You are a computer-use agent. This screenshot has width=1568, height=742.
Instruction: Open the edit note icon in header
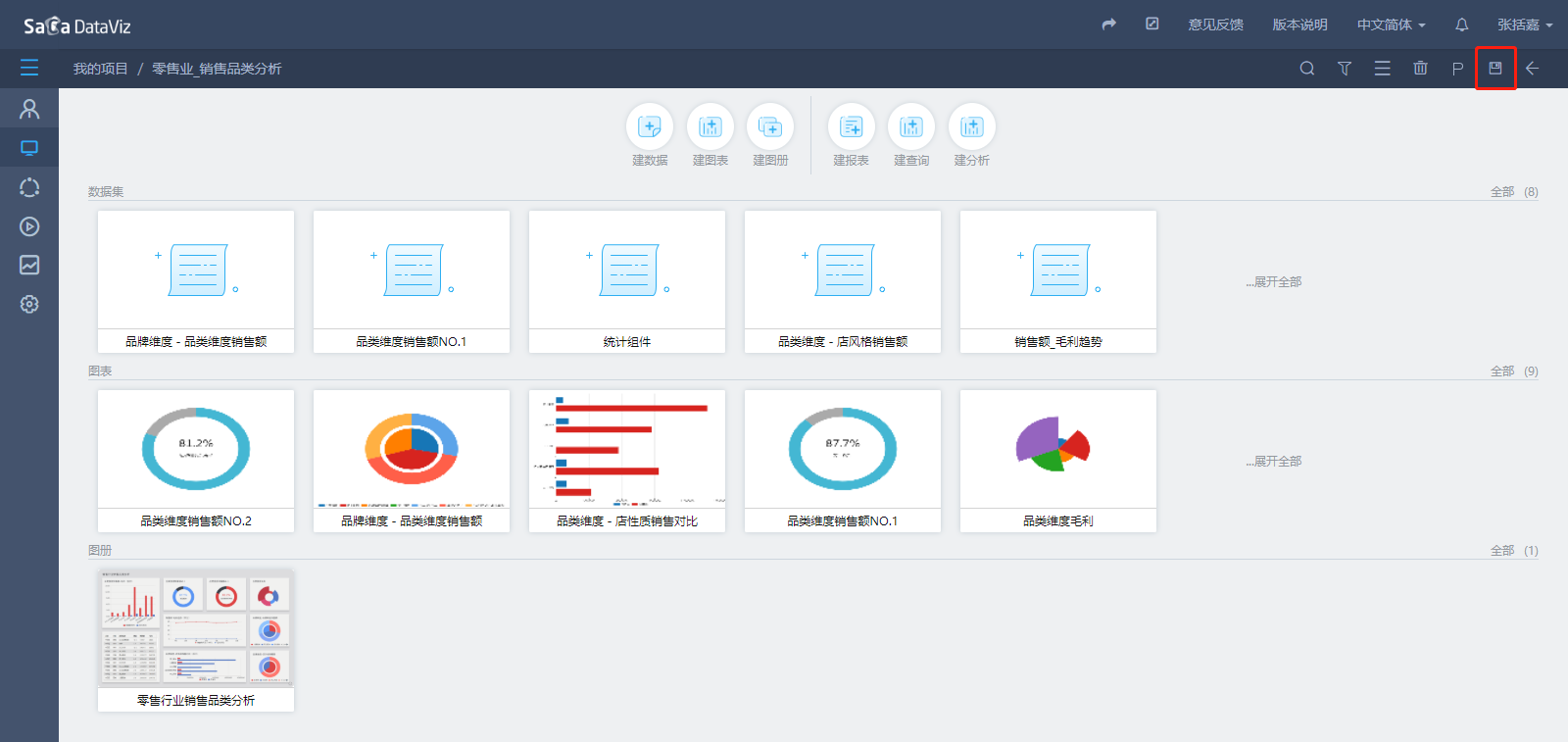tap(1152, 24)
